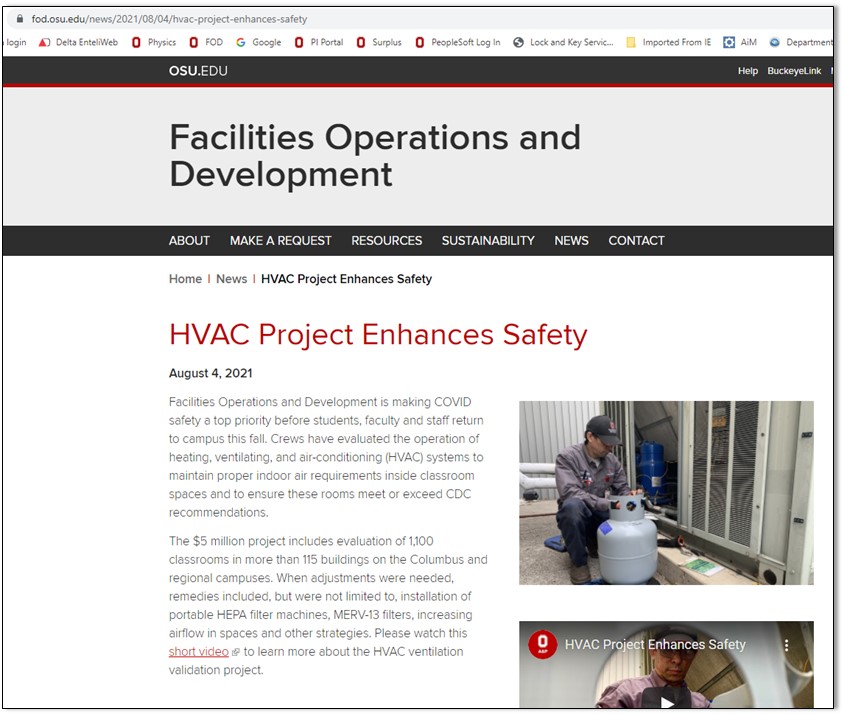Open the PeopleSoft Log In bookmark

click(x=459, y=42)
